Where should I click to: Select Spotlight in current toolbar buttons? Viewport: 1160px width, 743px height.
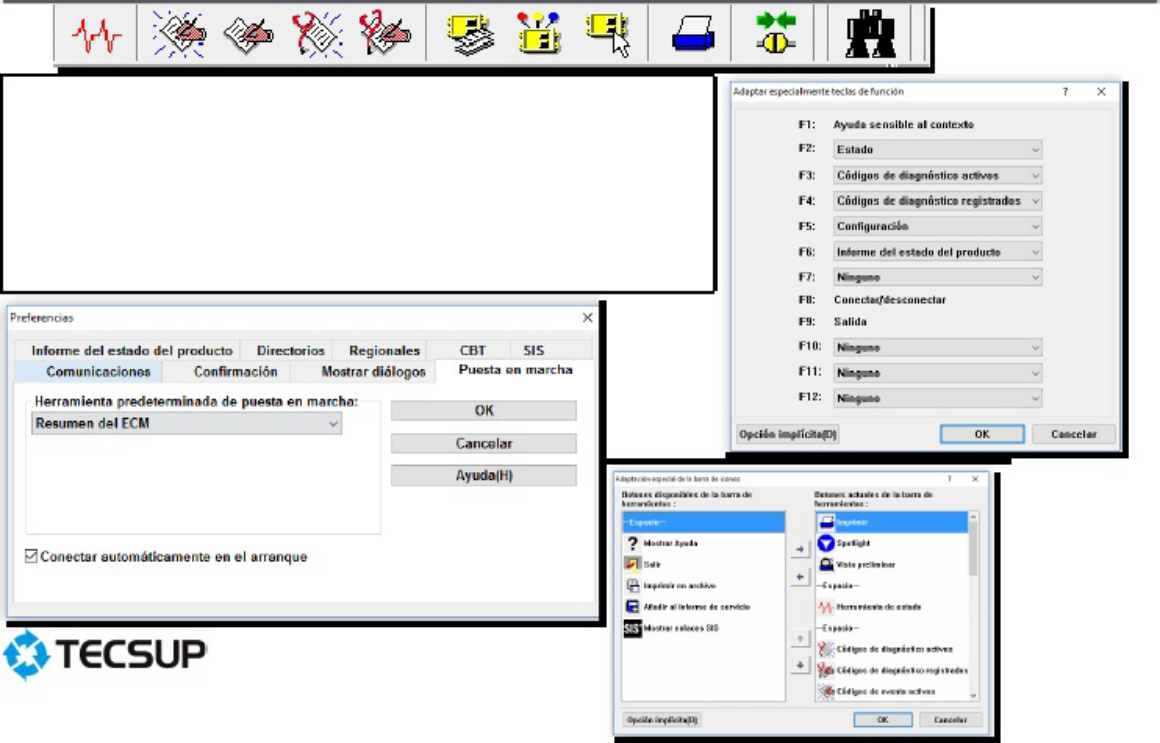pyautogui.click(x=891, y=543)
